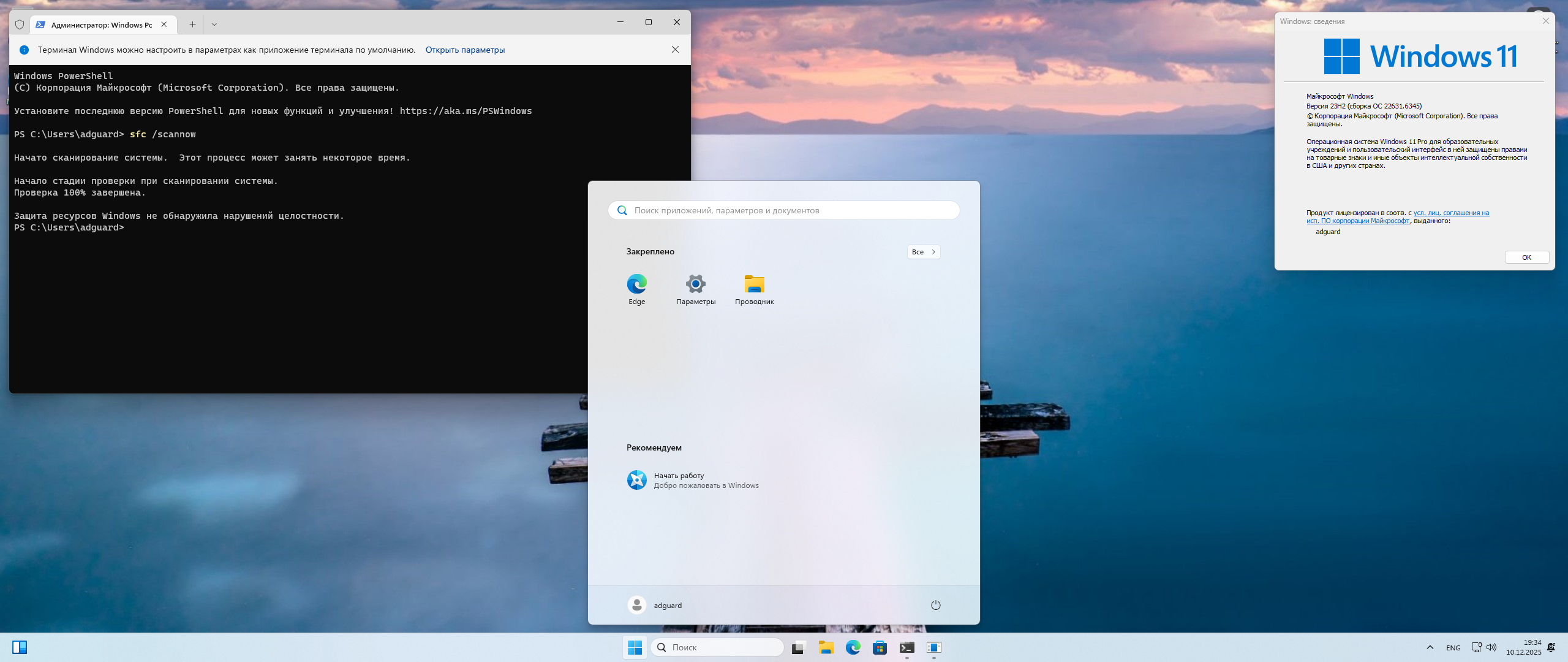Launch pinned Проводник file explorer

tap(754, 289)
